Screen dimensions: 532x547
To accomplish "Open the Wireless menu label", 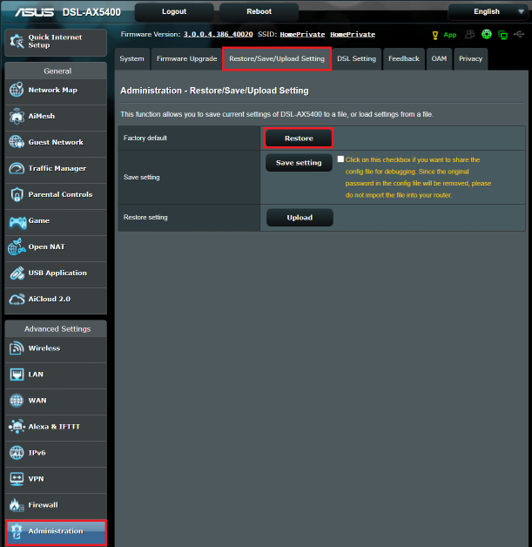I will point(44,348).
